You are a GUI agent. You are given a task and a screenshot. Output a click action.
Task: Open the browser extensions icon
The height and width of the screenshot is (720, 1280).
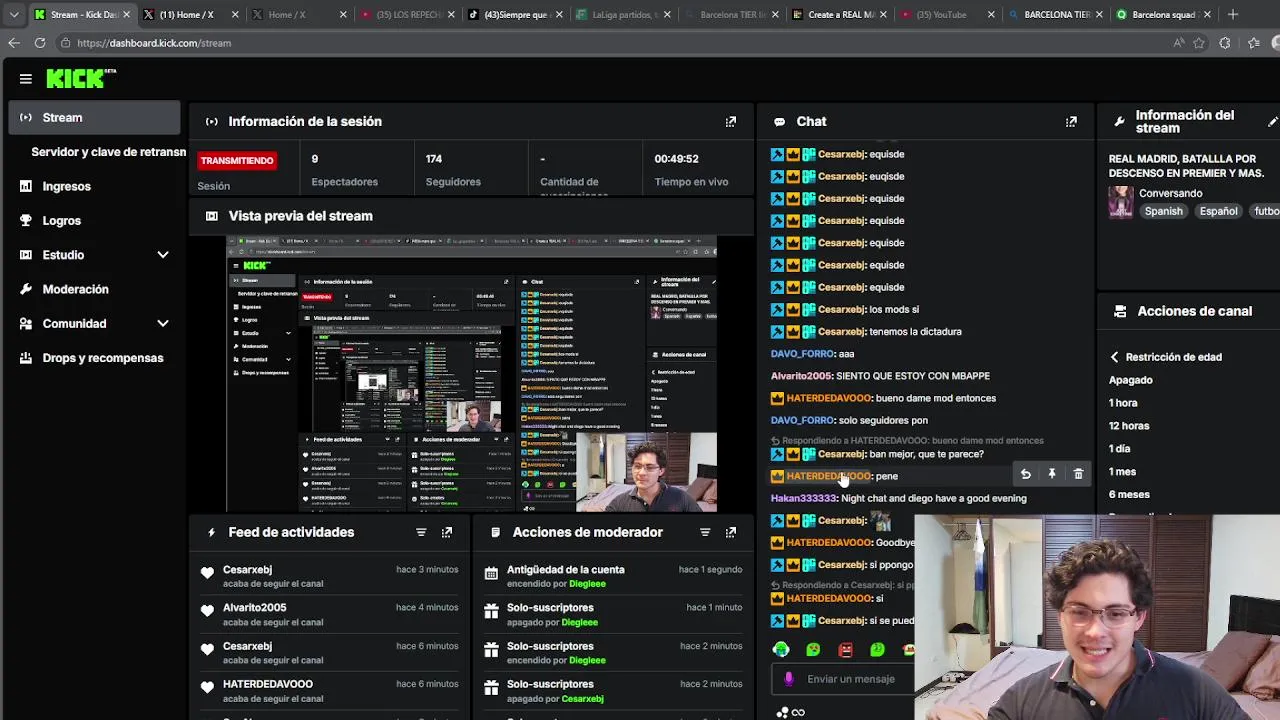pyautogui.click(x=1225, y=43)
